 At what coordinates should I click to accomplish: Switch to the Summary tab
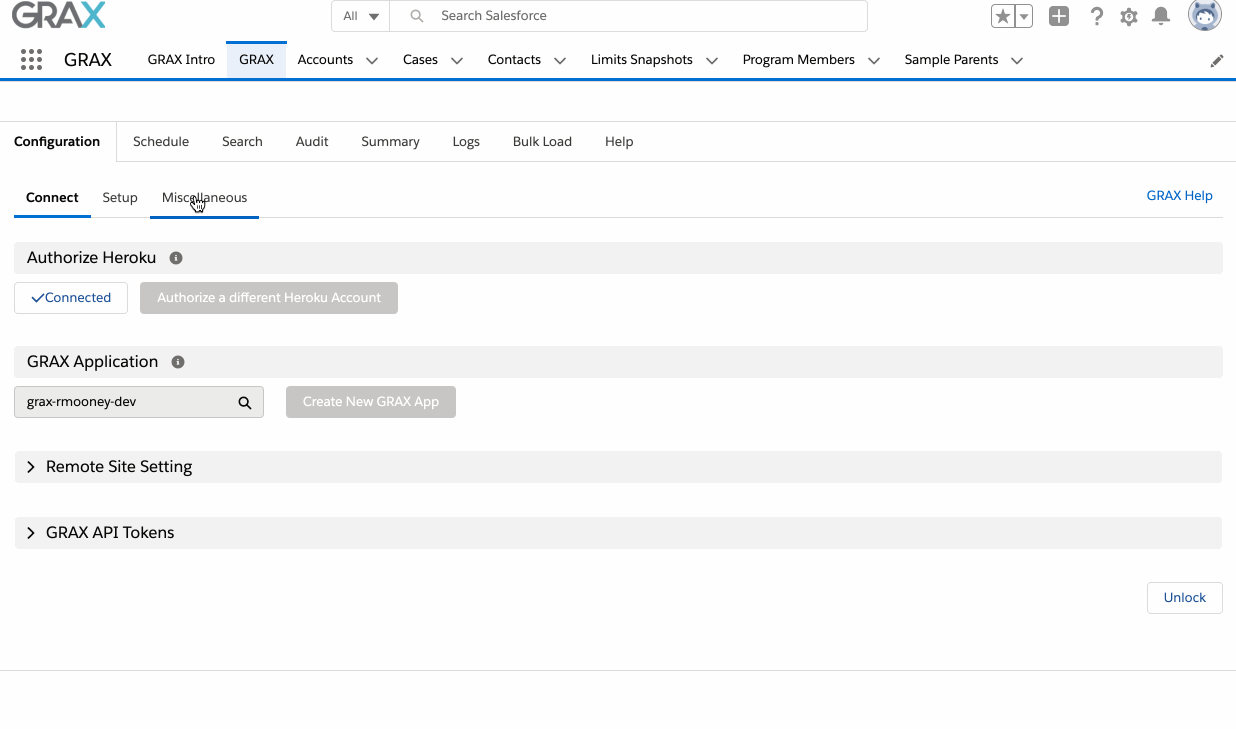click(x=390, y=142)
